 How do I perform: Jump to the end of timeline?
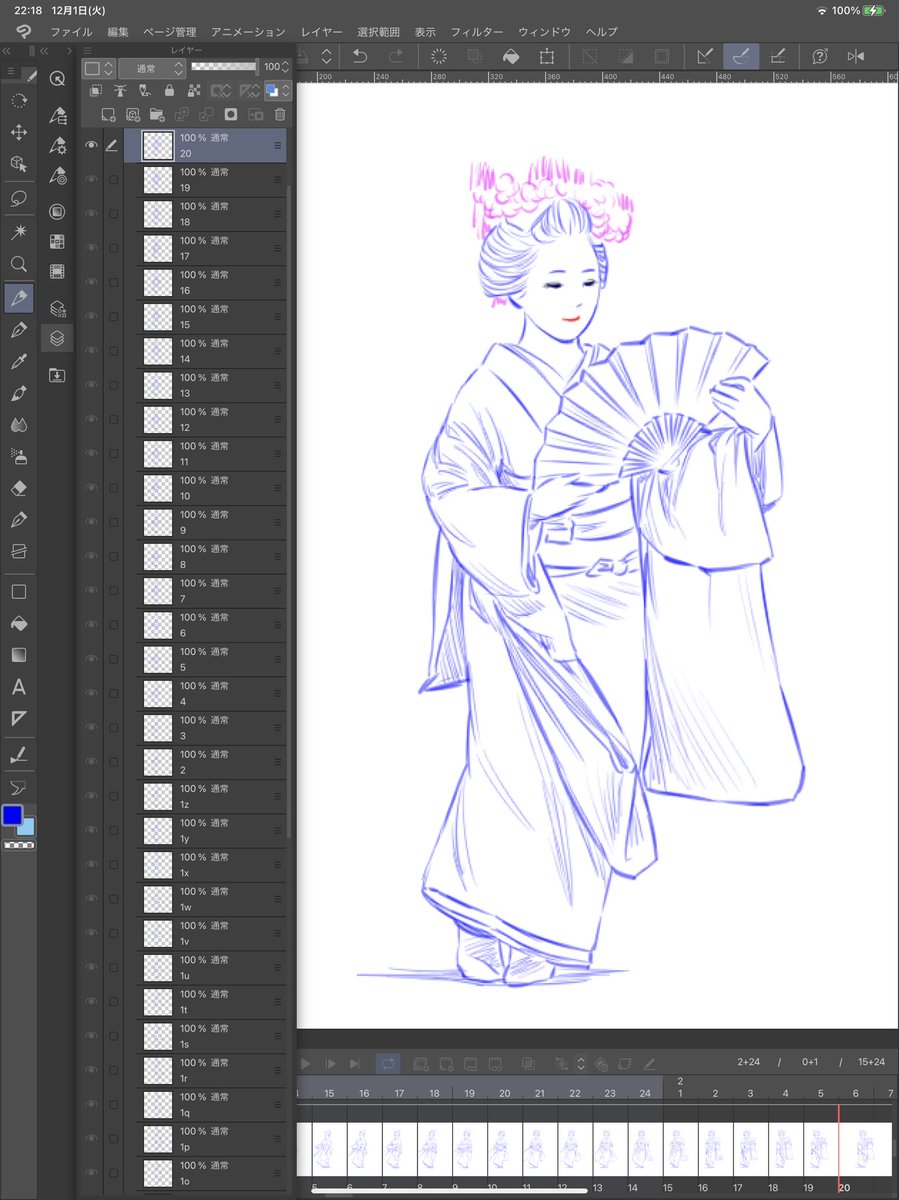pos(355,1063)
